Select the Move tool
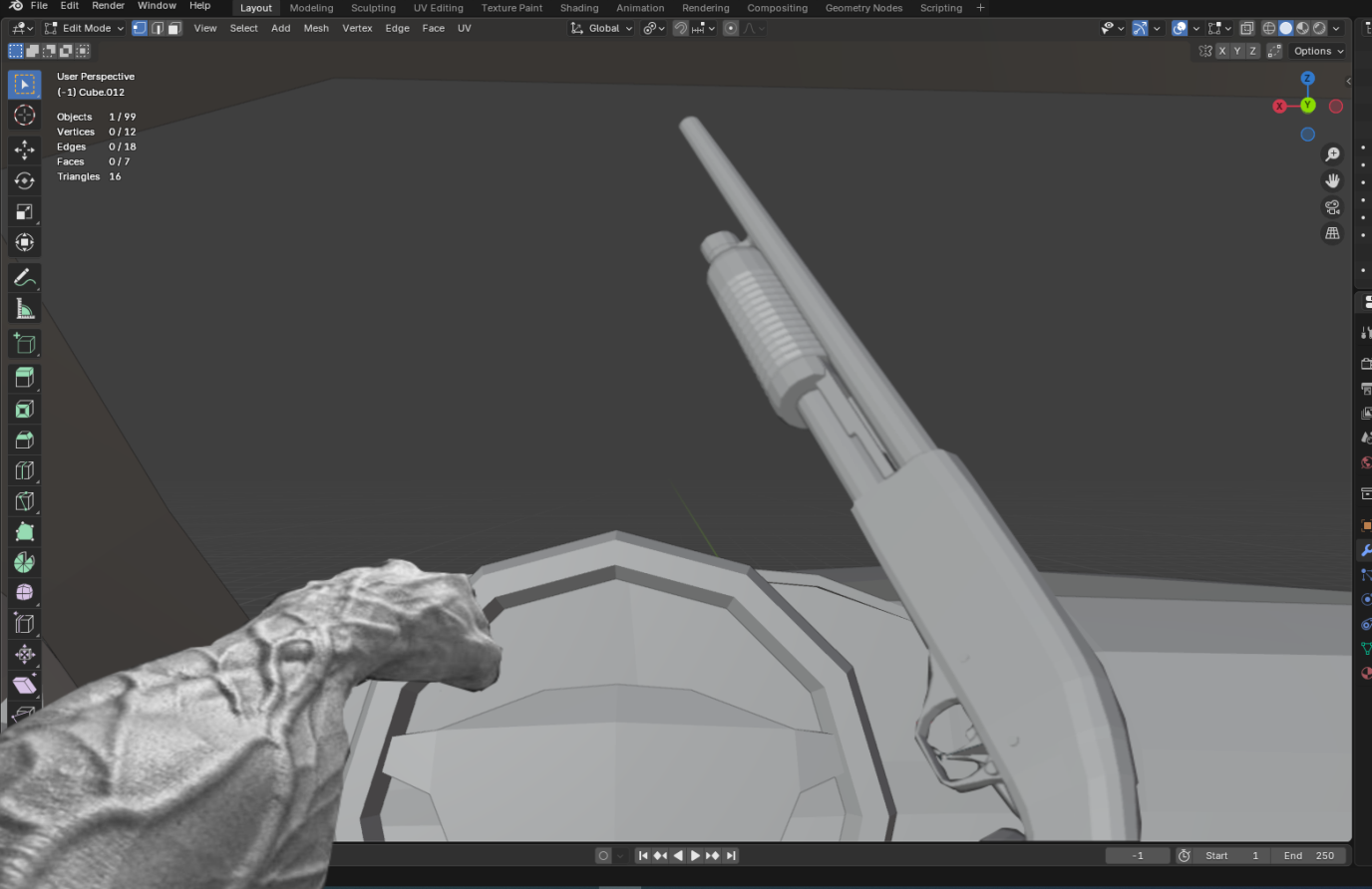Image resolution: width=1372 pixels, height=889 pixels. [x=25, y=150]
